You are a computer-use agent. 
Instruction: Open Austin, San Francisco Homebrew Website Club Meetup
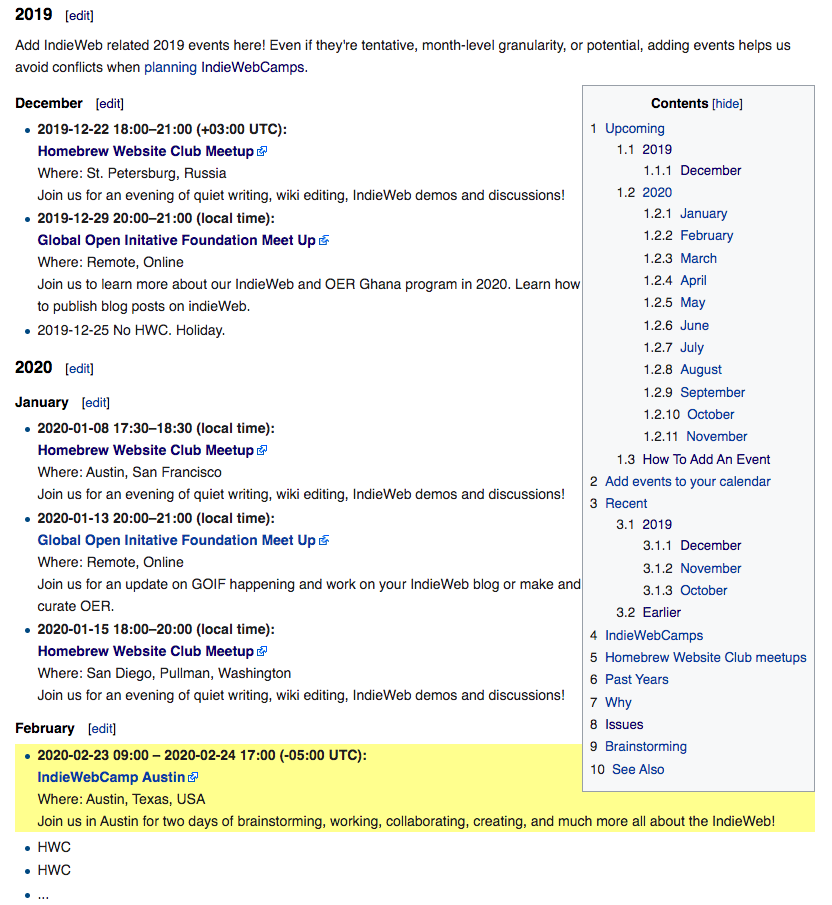click(145, 450)
